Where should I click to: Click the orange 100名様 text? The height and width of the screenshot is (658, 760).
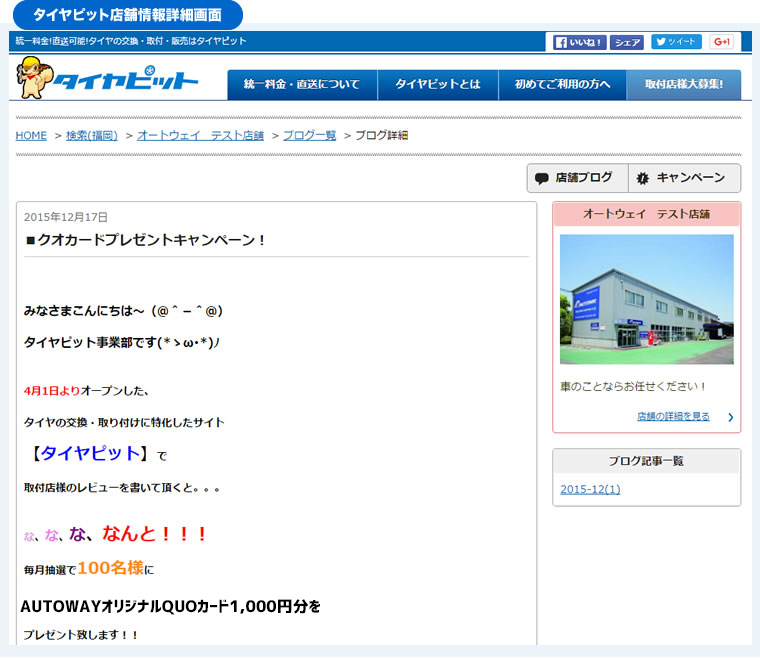[111, 568]
